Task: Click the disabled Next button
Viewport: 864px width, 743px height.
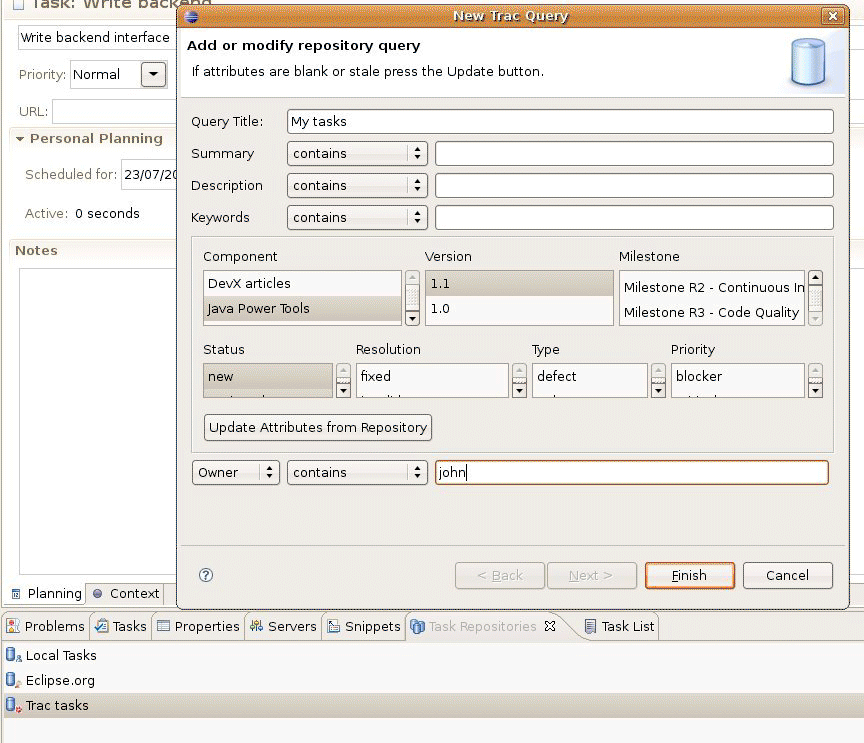Action: (x=591, y=575)
